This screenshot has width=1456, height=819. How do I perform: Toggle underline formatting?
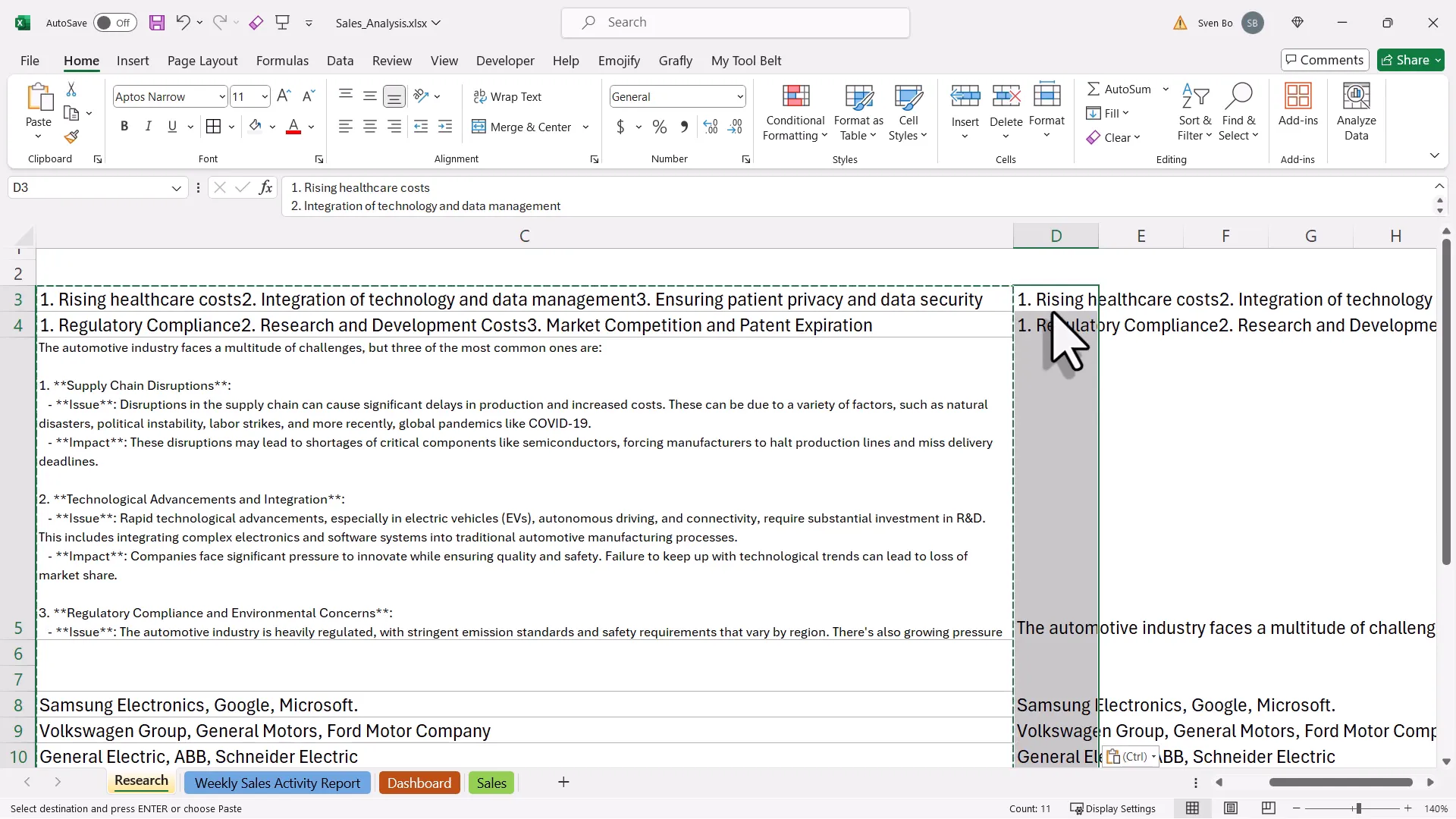click(173, 126)
